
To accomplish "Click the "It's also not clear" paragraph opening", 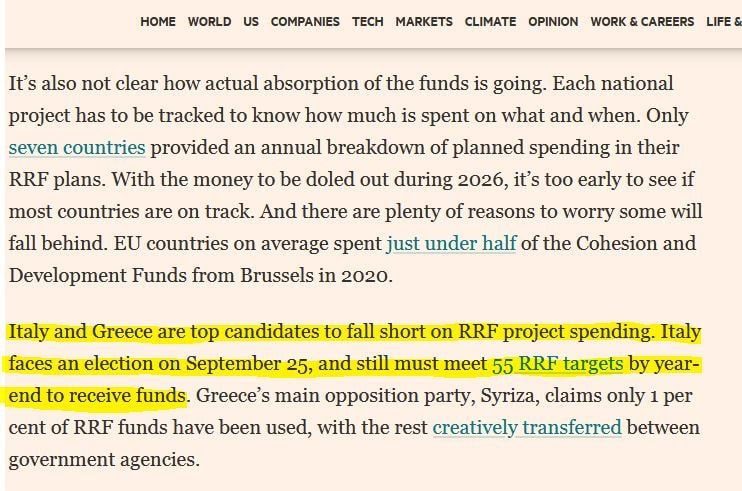I will click(x=80, y=84).
